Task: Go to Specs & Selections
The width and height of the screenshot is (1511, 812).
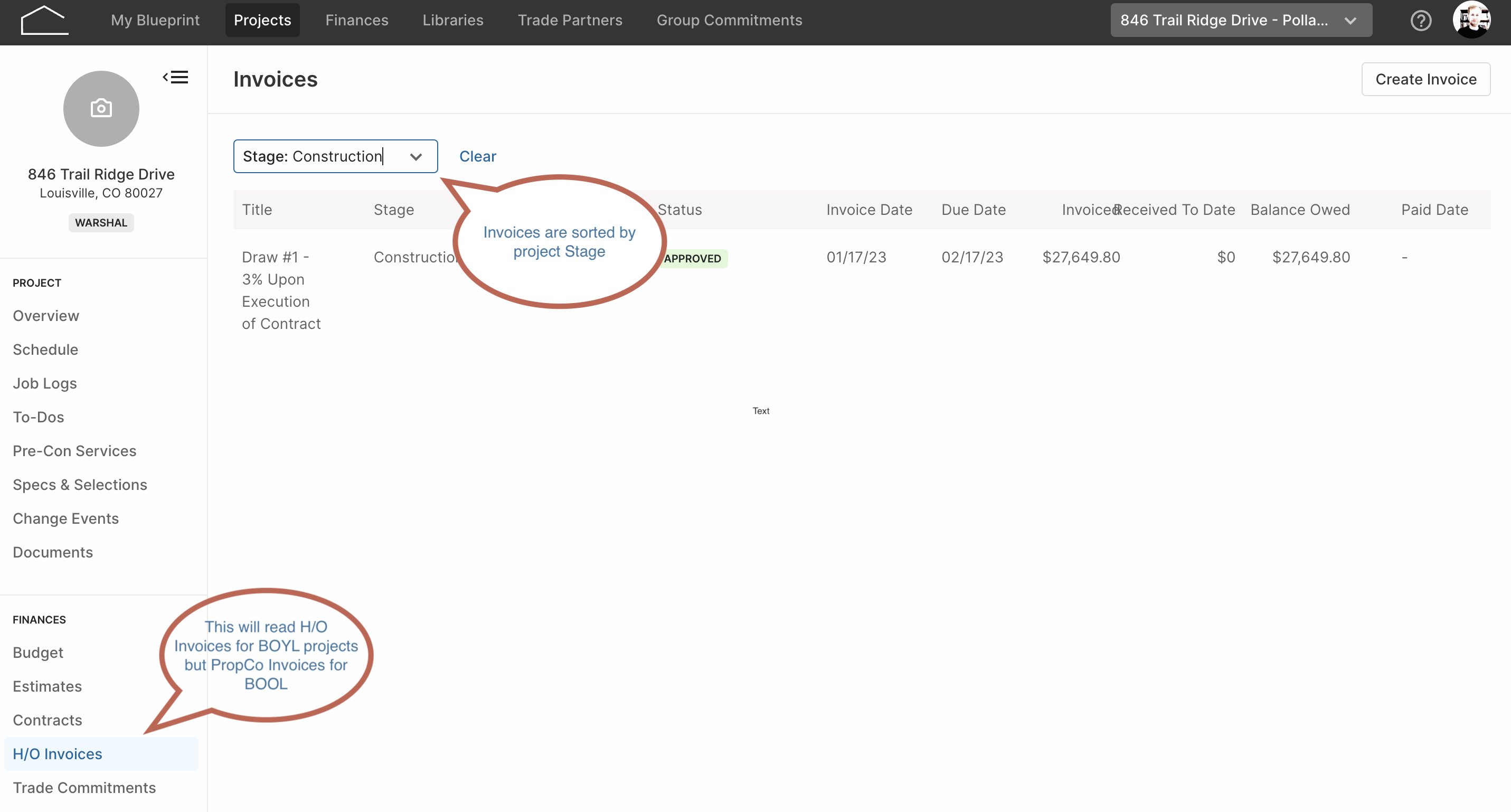Action: 80,485
